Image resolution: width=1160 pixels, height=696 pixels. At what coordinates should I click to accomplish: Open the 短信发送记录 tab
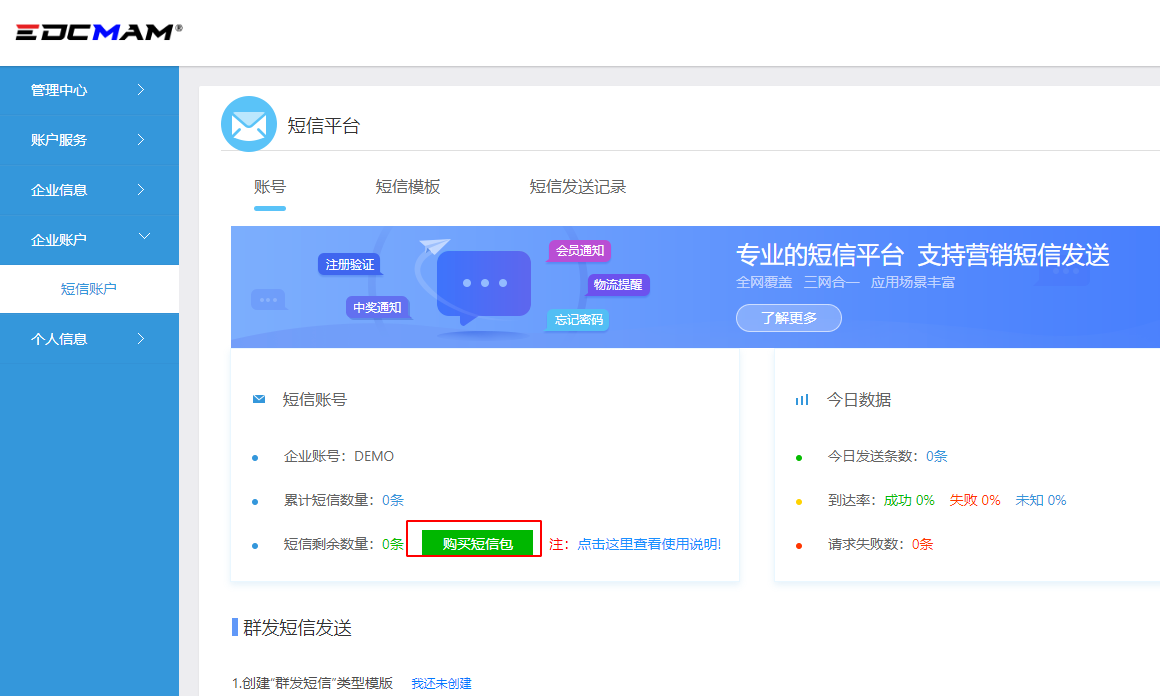tap(578, 187)
